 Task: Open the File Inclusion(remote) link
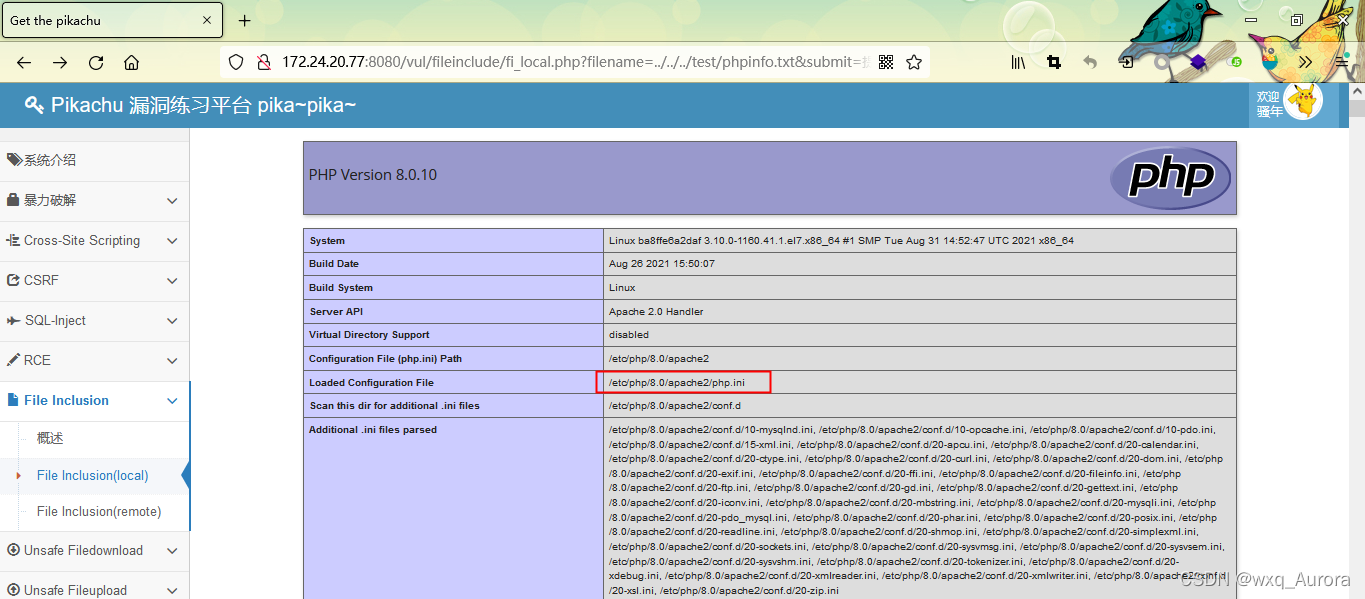pyautogui.click(x=99, y=512)
